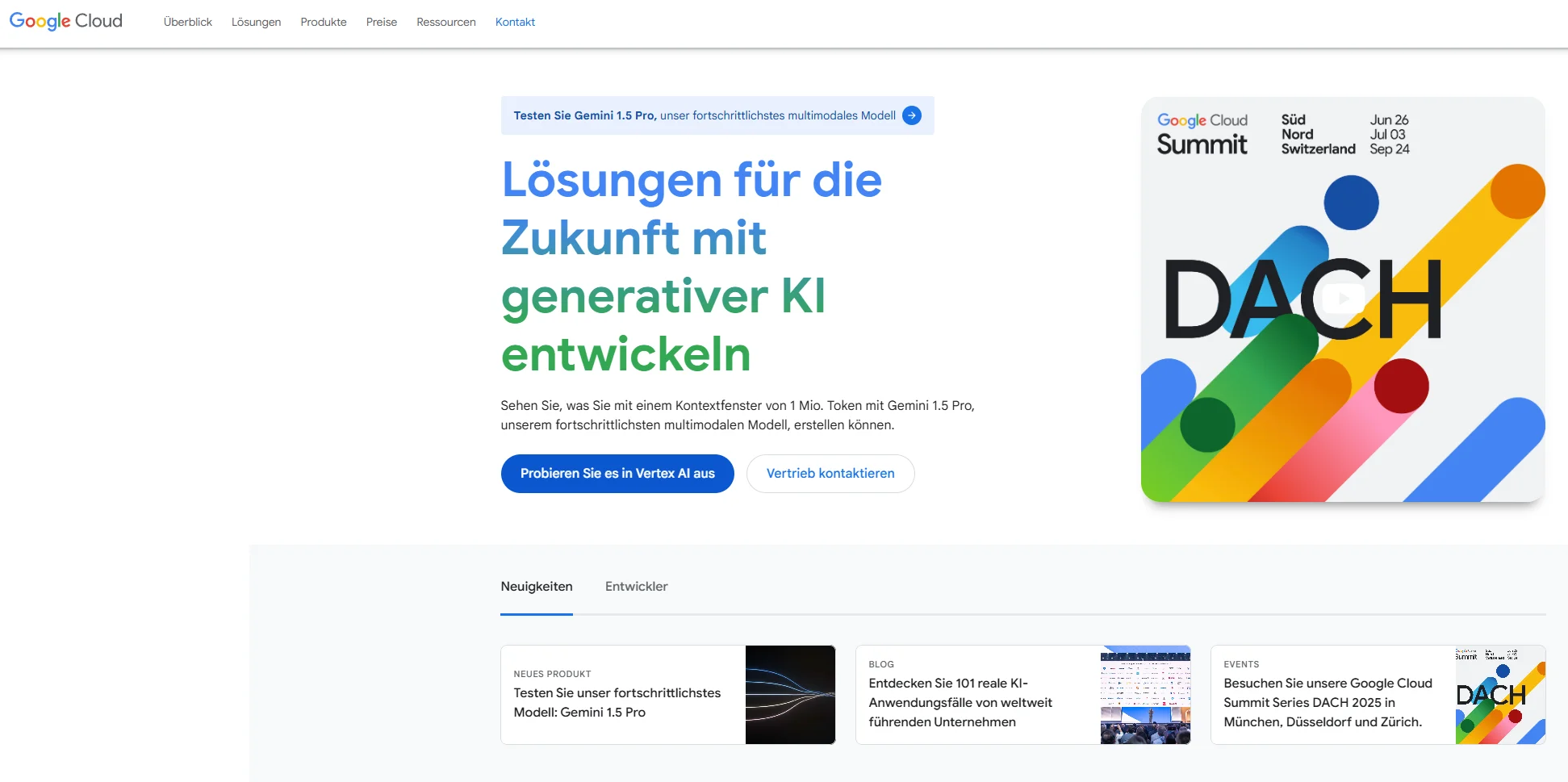Open the Produkte menu
1568x782 pixels.
click(x=324, y=22)
